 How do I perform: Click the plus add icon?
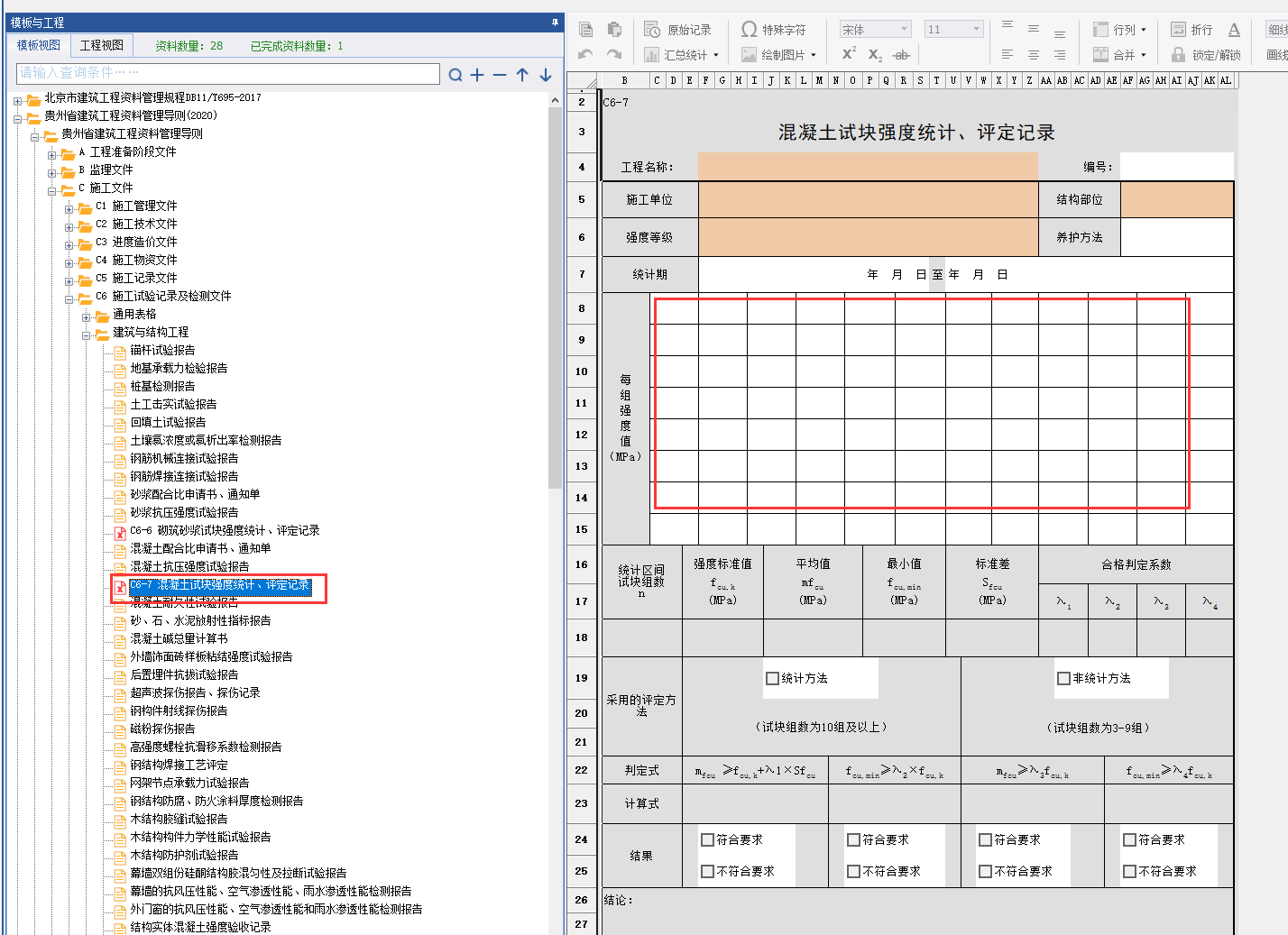[x=477, y=75]
